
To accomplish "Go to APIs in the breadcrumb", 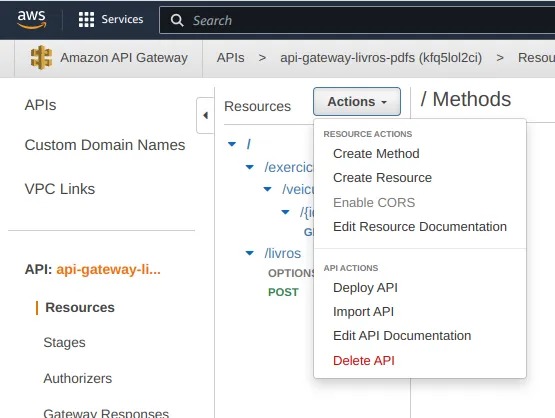I will (230, 58).
